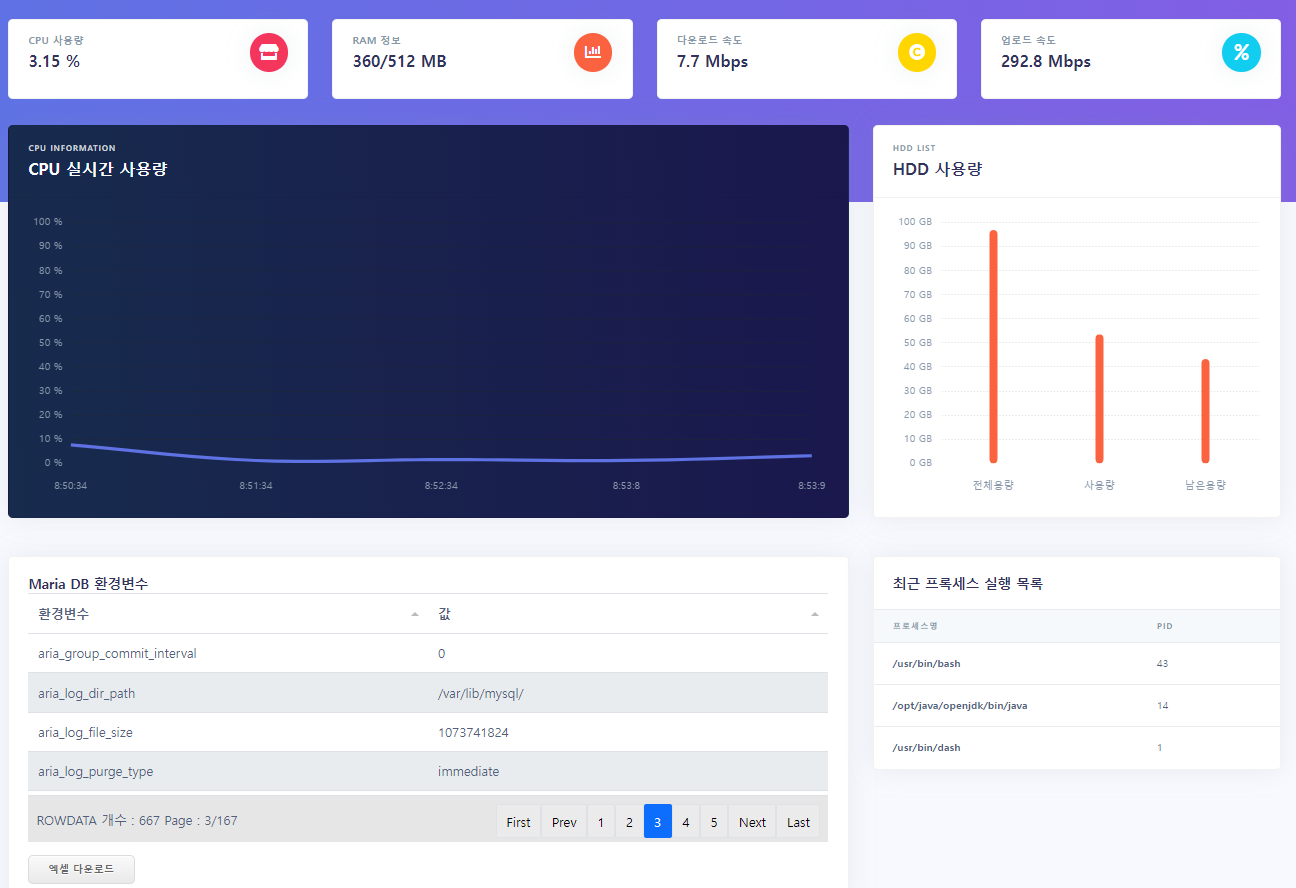
Task: Jump to the Last page
Action: [798, 821]
